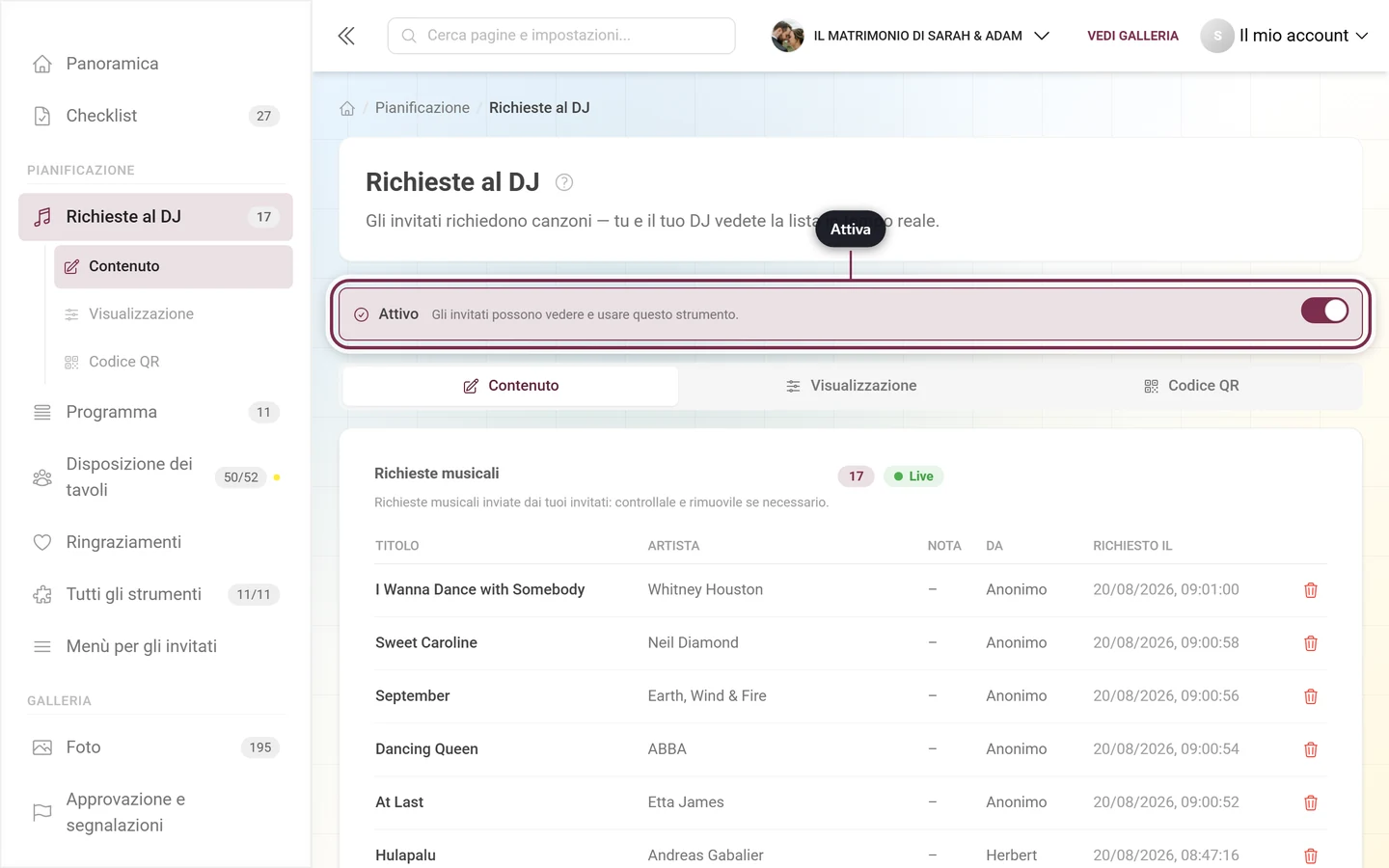Click the Menù per gli invitati hamburger icon

pyautogui.click(x=42, y=646)
